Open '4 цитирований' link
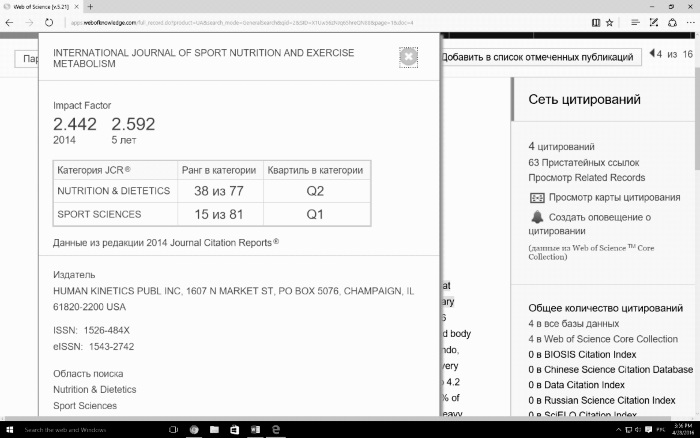 click(x=561, y=146)
